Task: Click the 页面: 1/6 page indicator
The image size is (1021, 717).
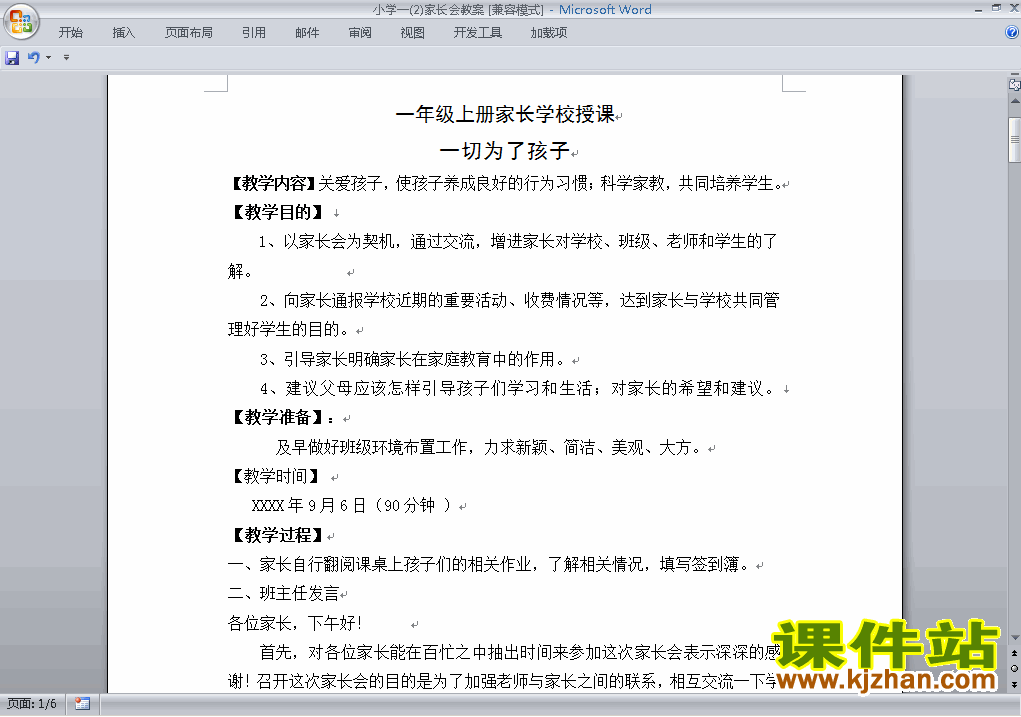Action: coord(32,704)
